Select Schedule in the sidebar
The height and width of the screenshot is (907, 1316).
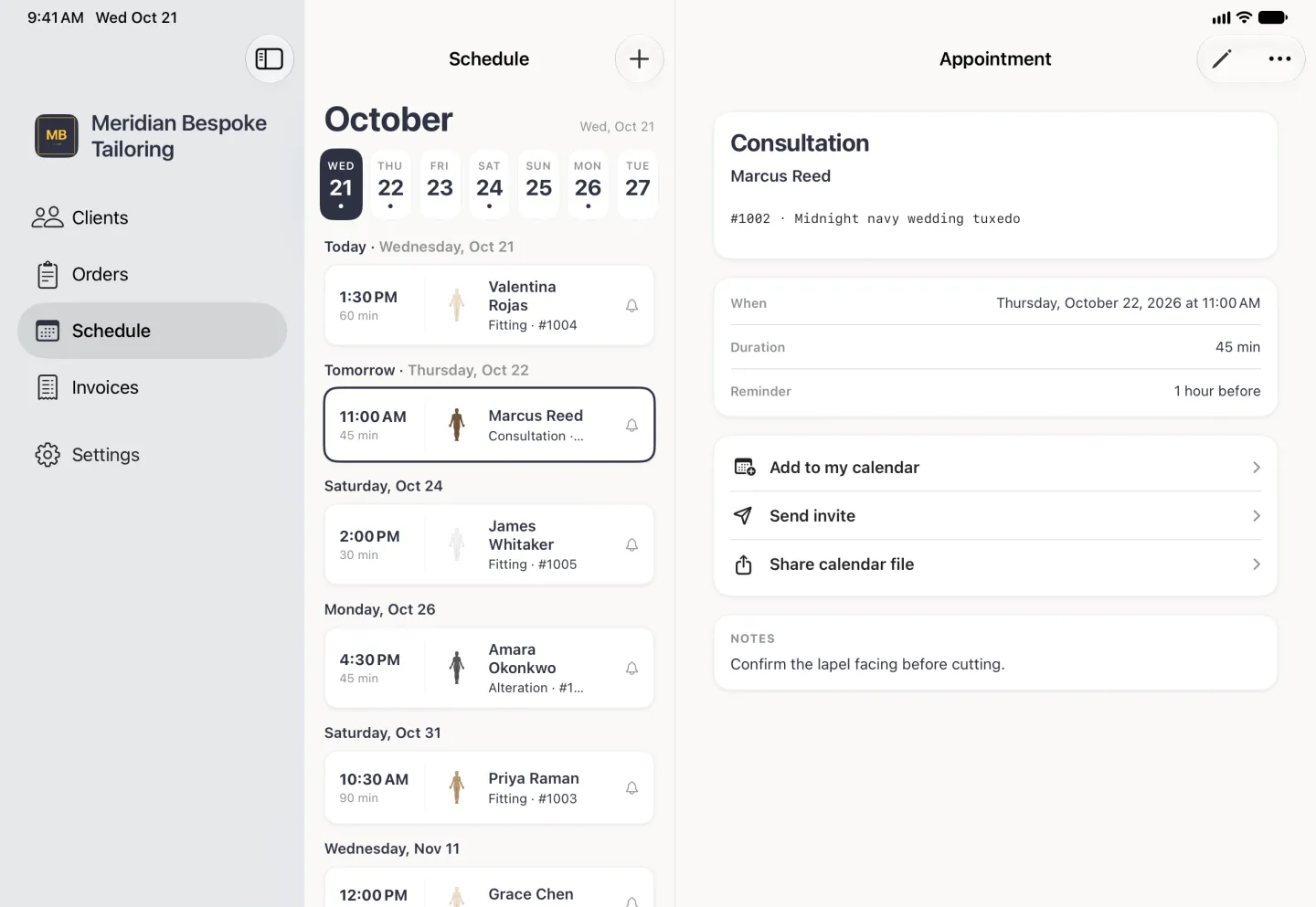click(152, 331)
